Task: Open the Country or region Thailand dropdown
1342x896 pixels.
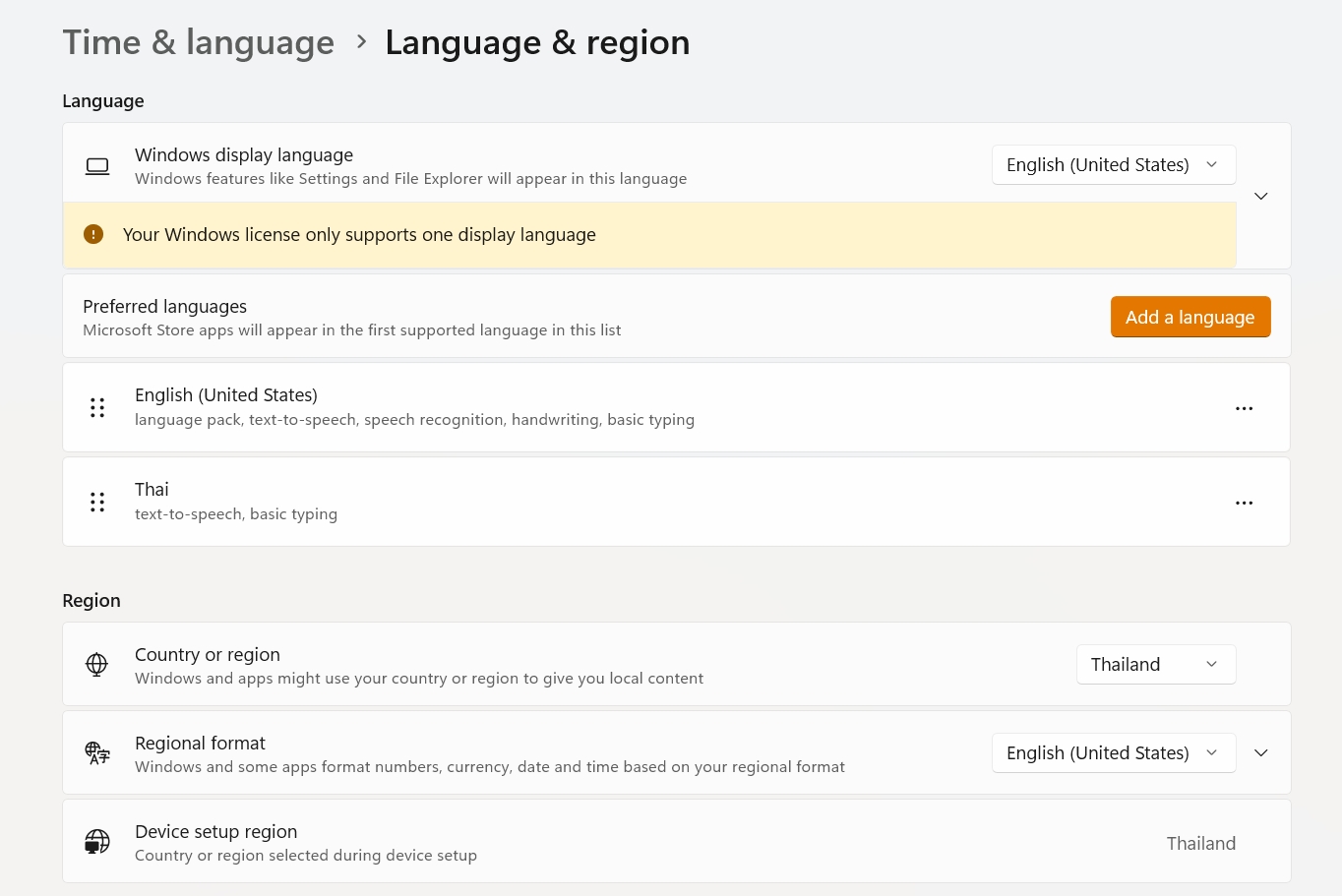Action: click(1156, 665)
